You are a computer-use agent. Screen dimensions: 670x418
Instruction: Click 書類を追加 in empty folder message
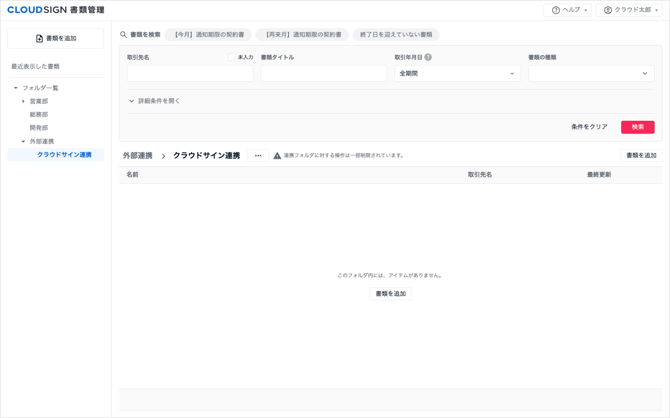(391, 294)
